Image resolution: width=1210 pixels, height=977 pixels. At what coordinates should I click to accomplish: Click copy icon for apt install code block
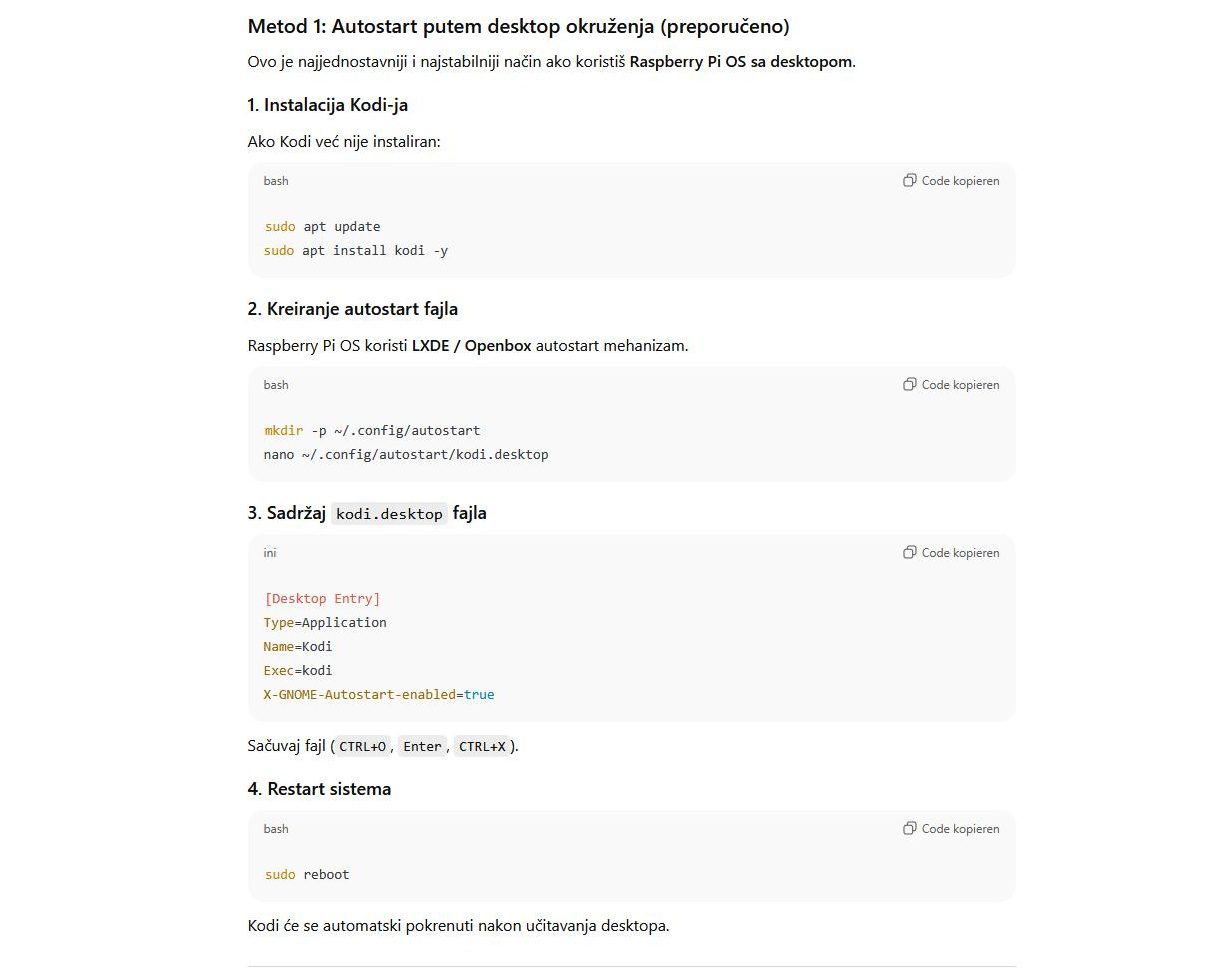(x=909, y=181)
